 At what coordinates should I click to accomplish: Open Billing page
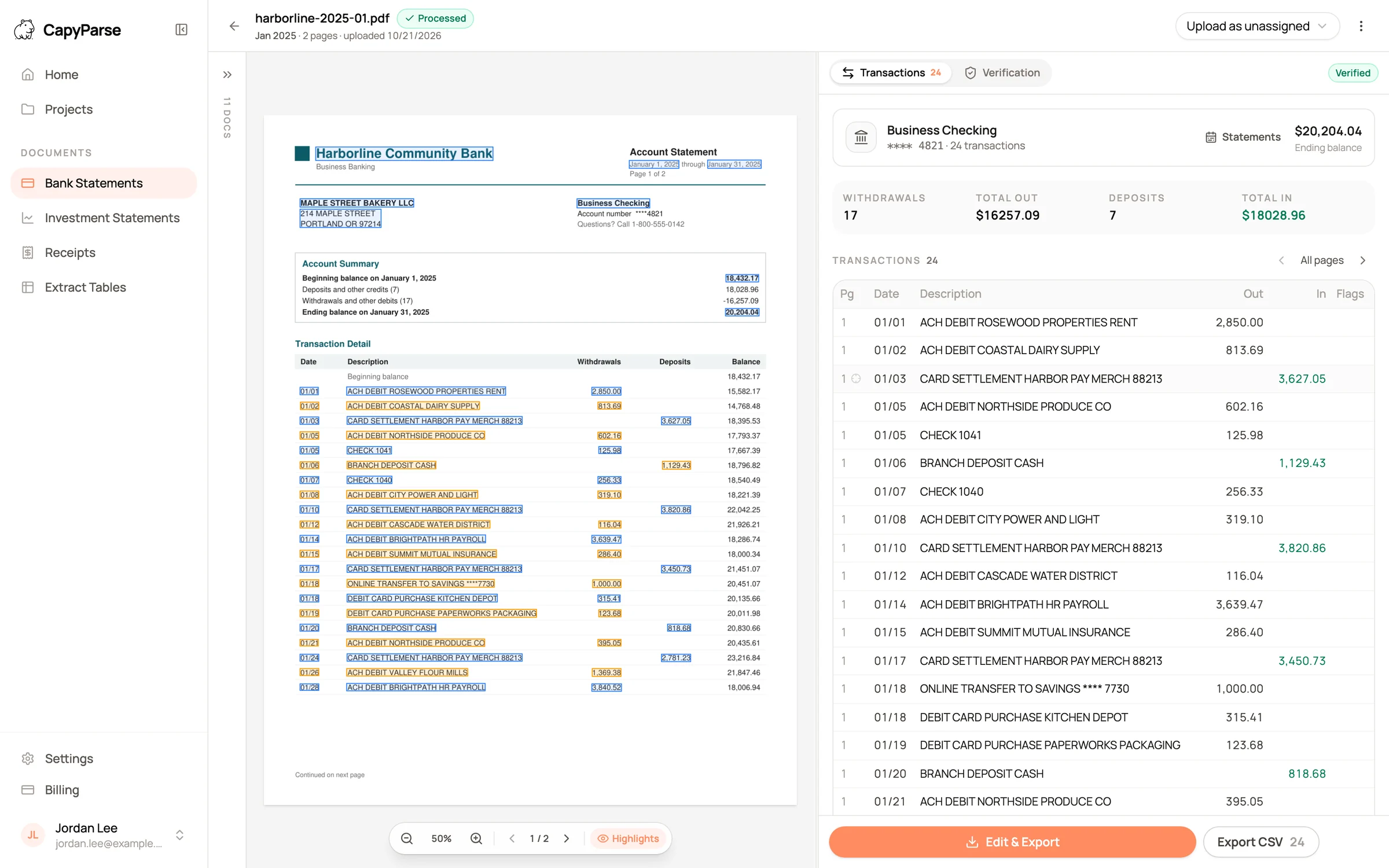[104, 790]
